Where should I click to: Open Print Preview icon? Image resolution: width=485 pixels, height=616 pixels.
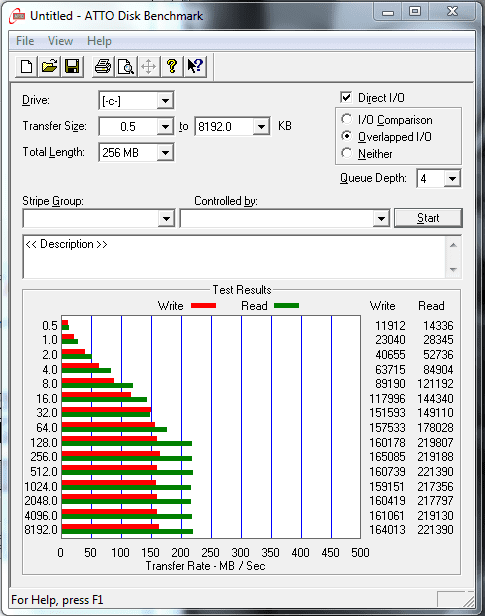(126, 66)
